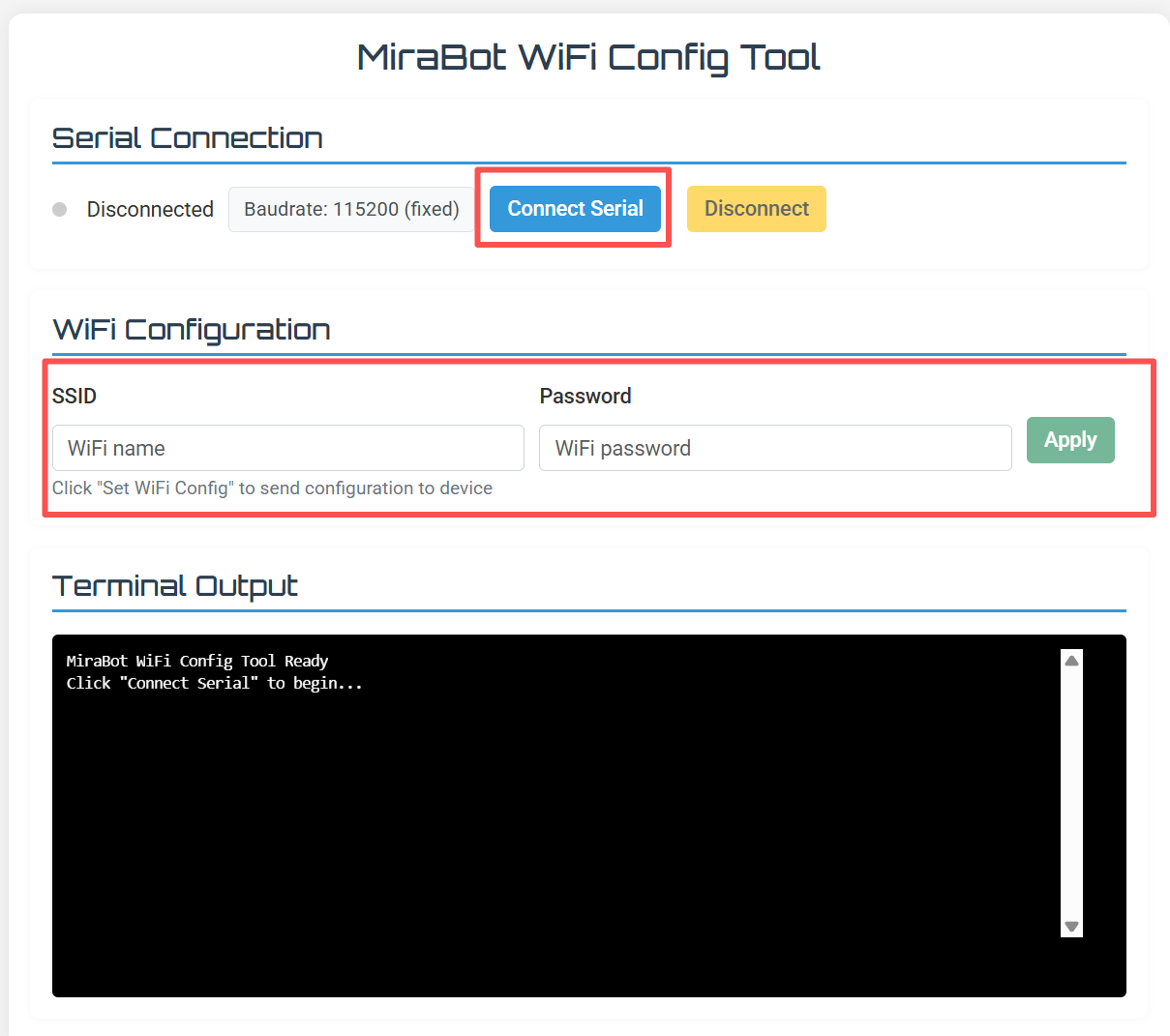Image resolution: width=1170 pixels, height=1036 pixels.
Task: Hit the green Apply button
Action: coord(1070,440)
